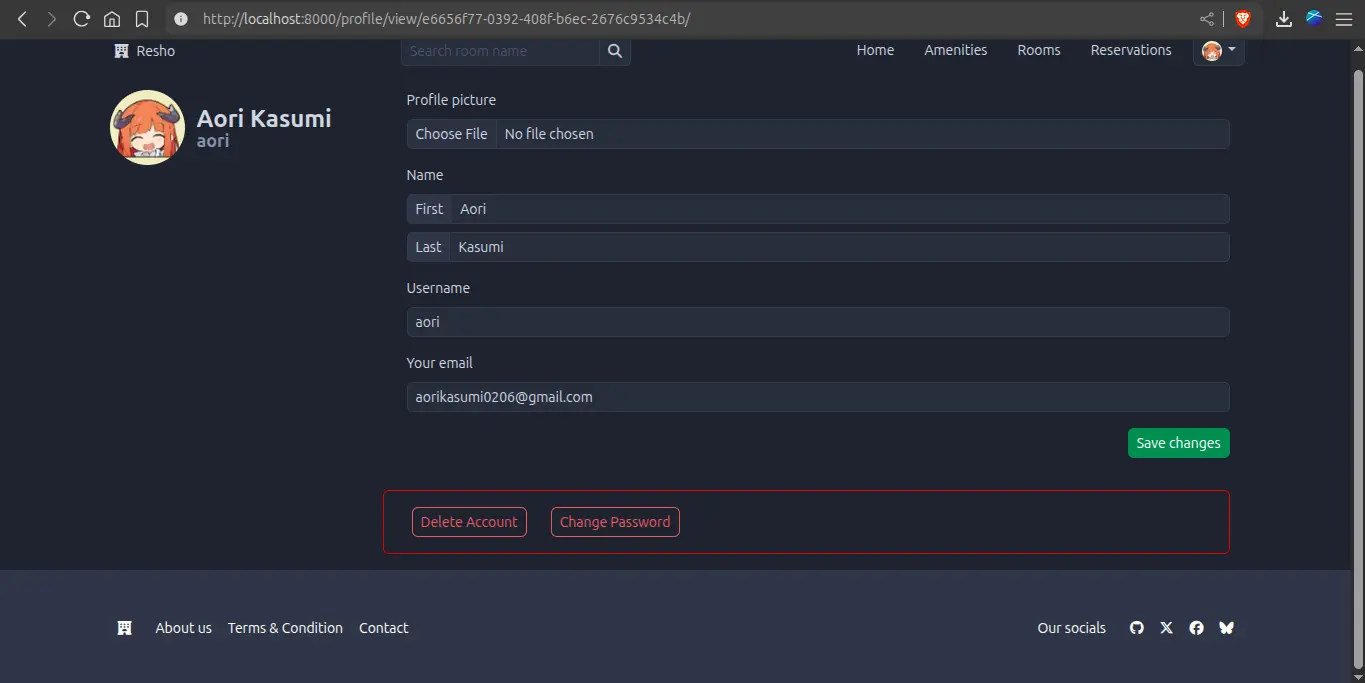Open the Bluesky butterfly social icon
Viewport: 1365px width, 683px height.
pos(1226,628)
